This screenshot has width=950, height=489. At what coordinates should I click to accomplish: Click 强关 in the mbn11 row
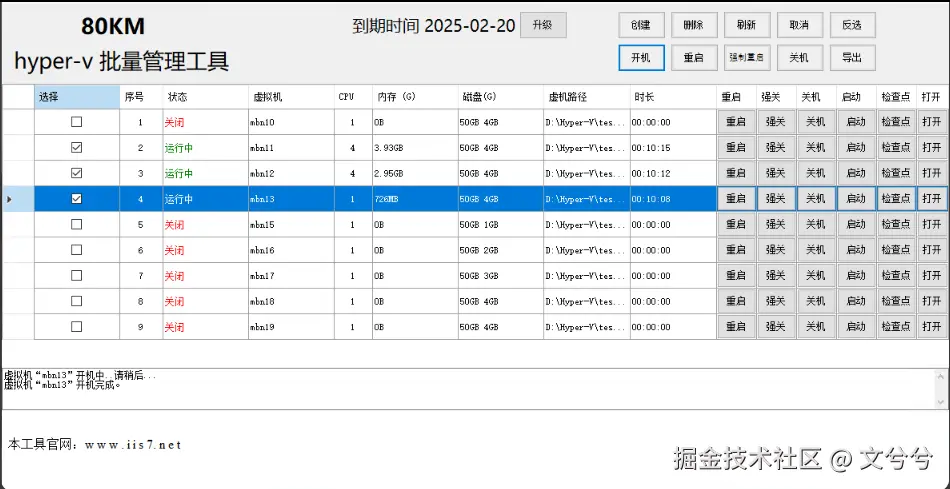776,147
